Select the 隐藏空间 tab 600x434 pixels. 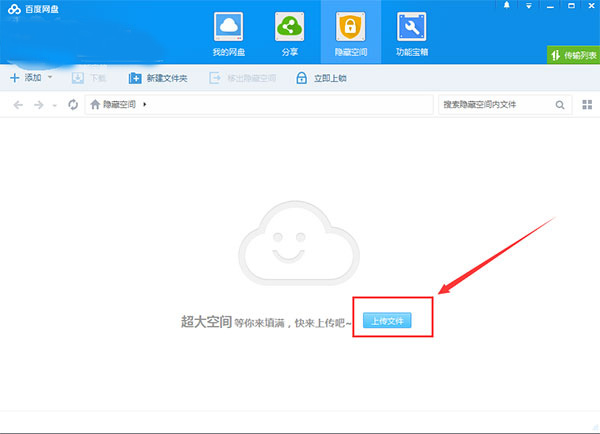tap(351, 34)
